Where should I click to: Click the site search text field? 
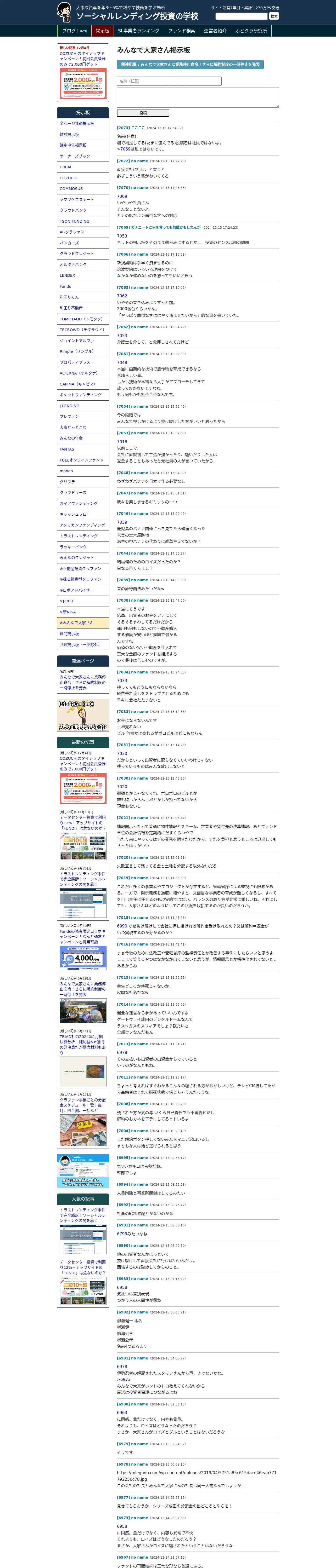pyautogui.click(x=242, y=16)
